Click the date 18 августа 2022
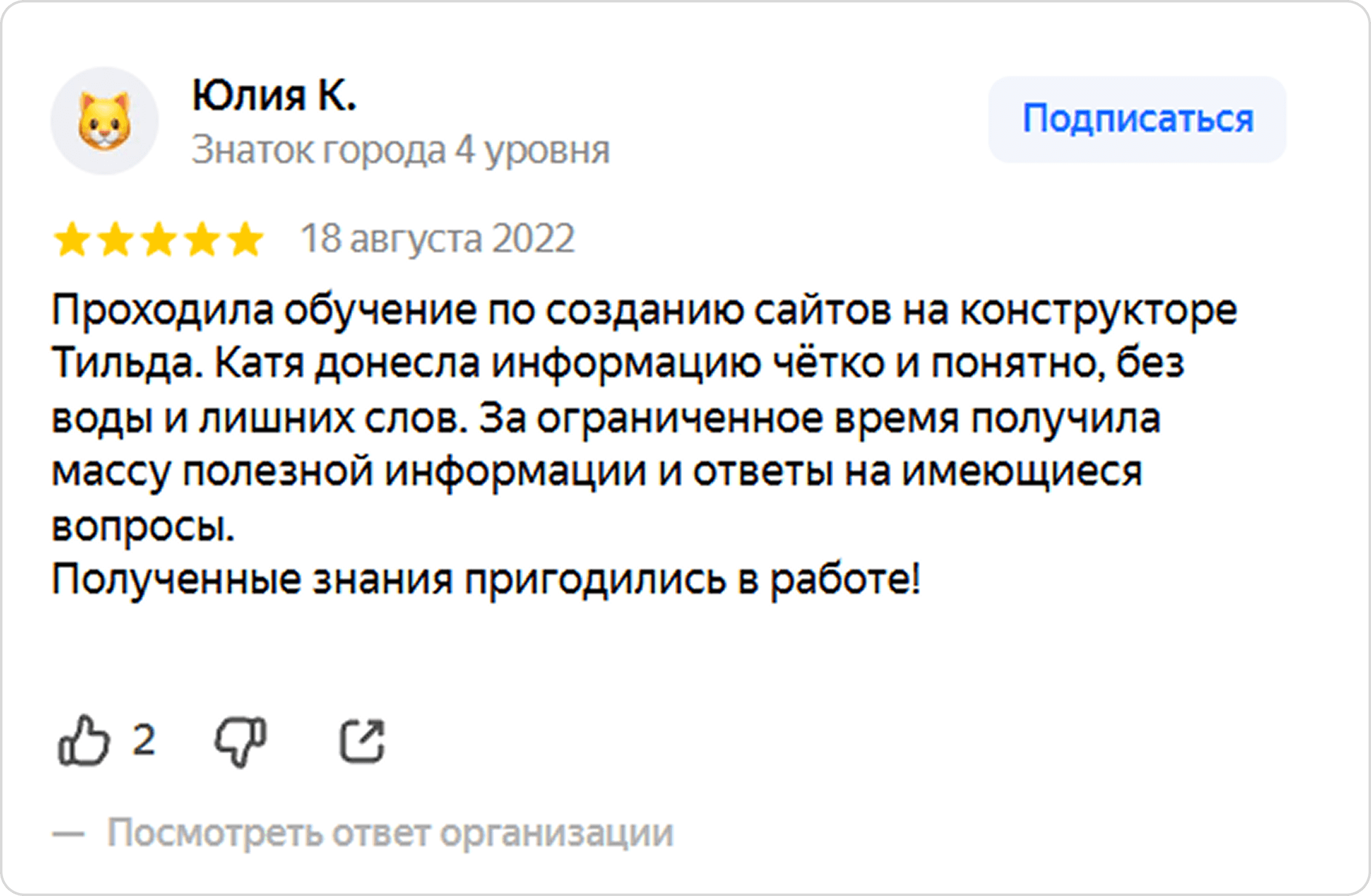Screen dimensions: 1371x896 pyautogui.click(x=438, y=239)
